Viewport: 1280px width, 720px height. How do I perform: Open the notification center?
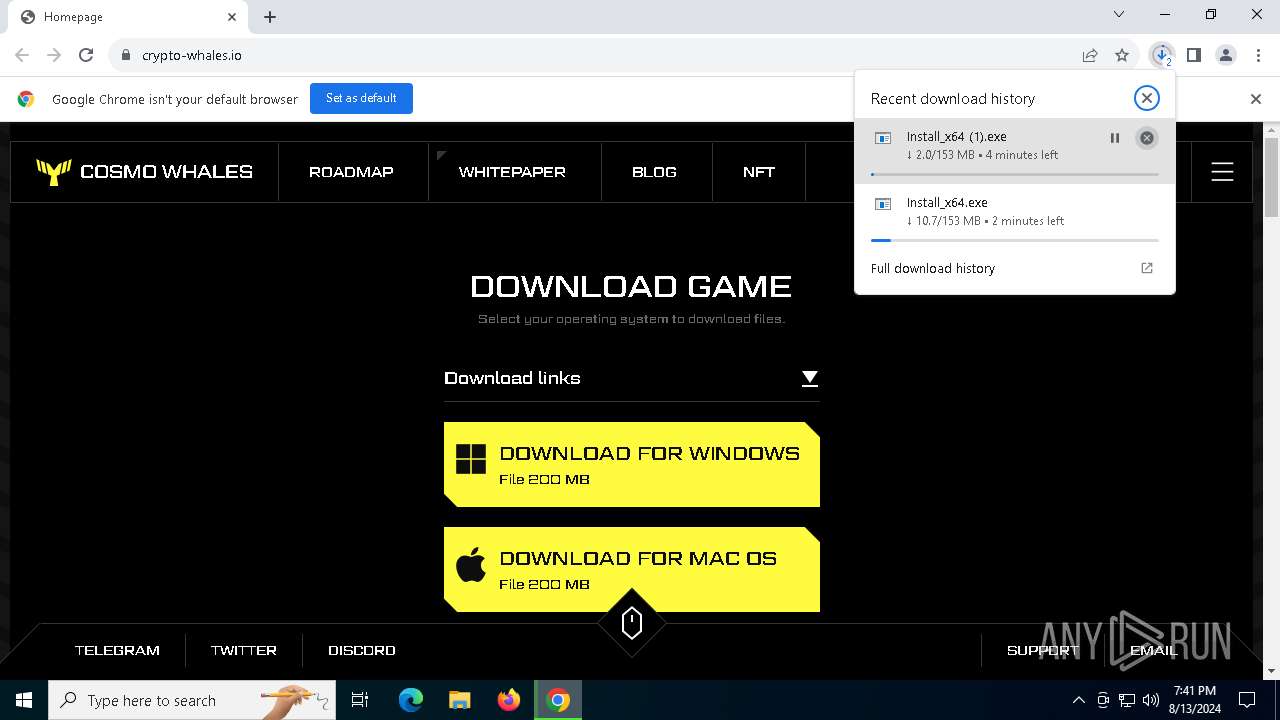coord(1247,700)
